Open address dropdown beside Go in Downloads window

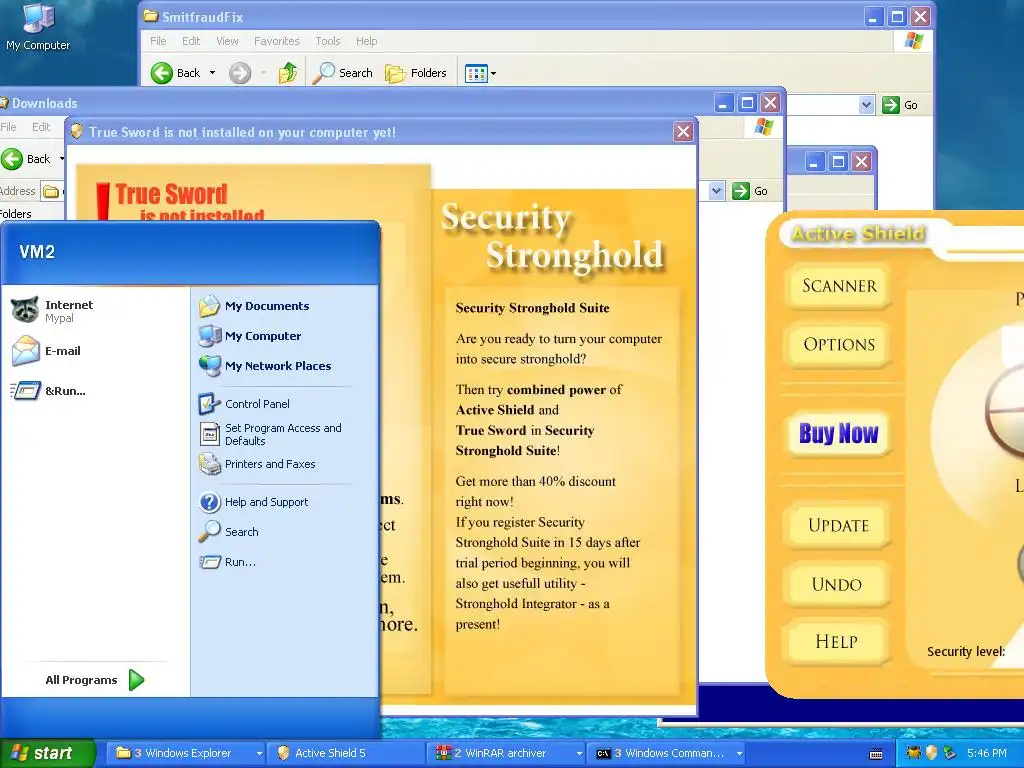pyautogui.click(x=716, y=191)
